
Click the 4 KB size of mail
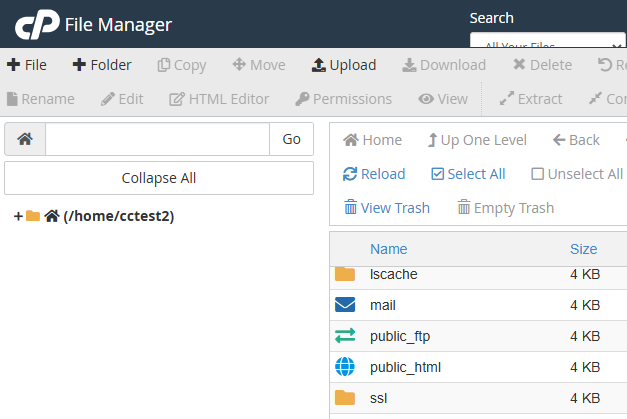(585, 305)
